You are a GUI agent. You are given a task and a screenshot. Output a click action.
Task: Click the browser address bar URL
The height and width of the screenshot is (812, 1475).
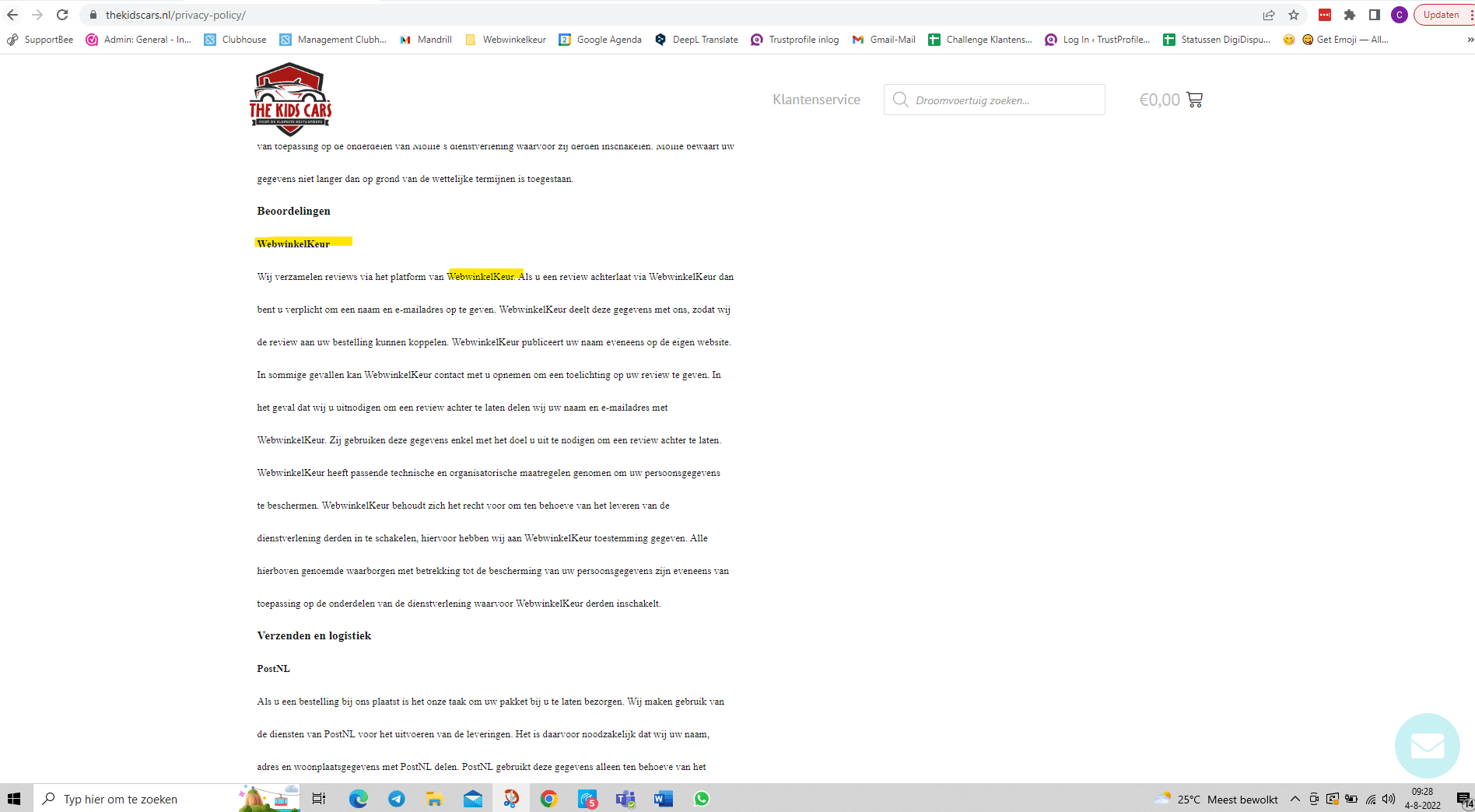click(x=176, y=15)
